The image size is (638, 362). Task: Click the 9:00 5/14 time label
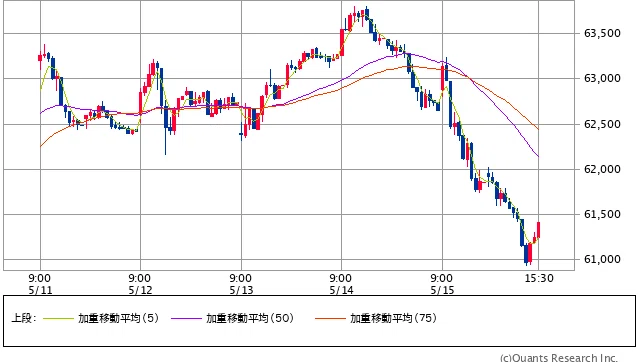point(341,284)
